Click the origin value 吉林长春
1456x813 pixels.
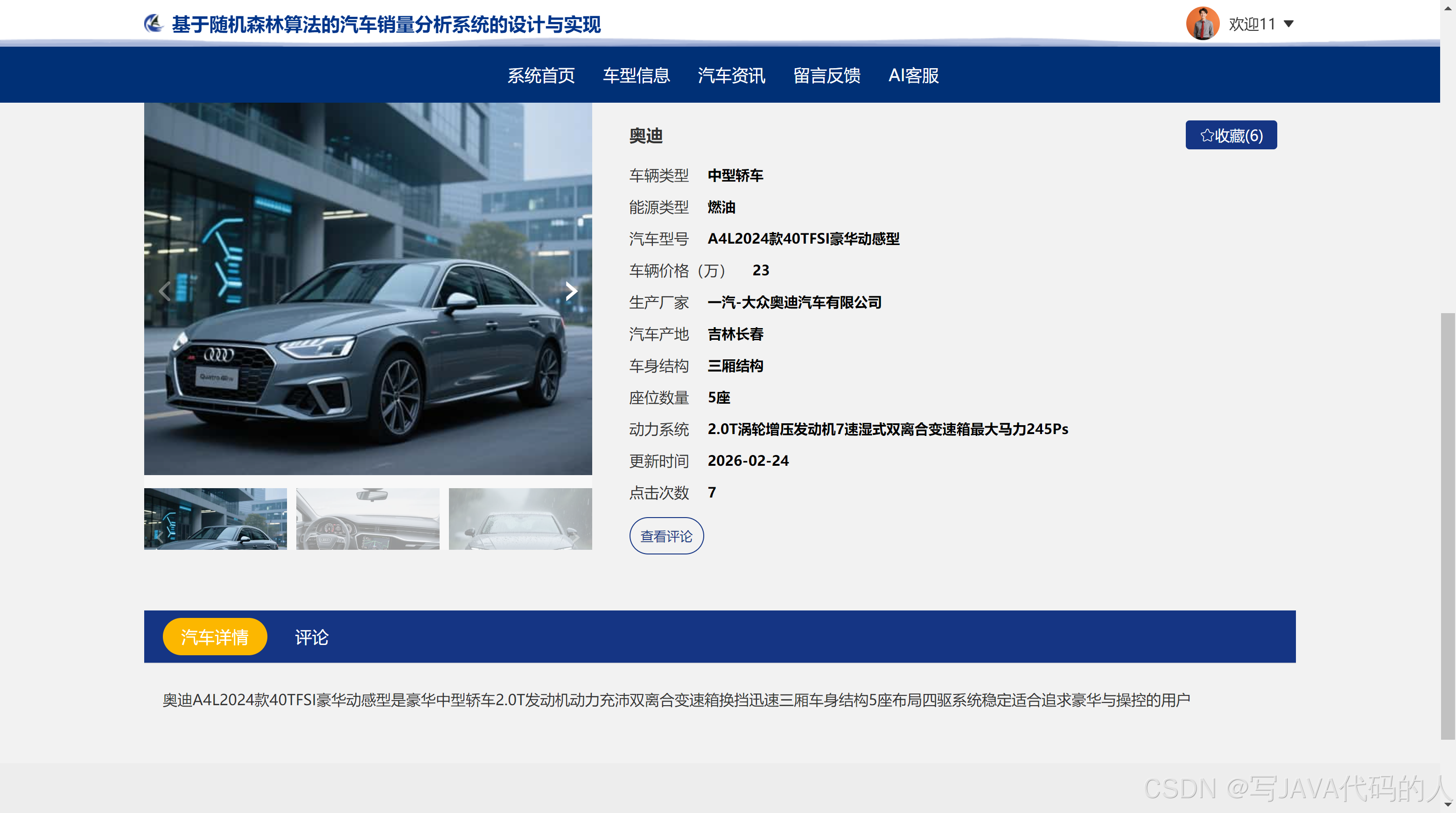[x=735, y=334]
